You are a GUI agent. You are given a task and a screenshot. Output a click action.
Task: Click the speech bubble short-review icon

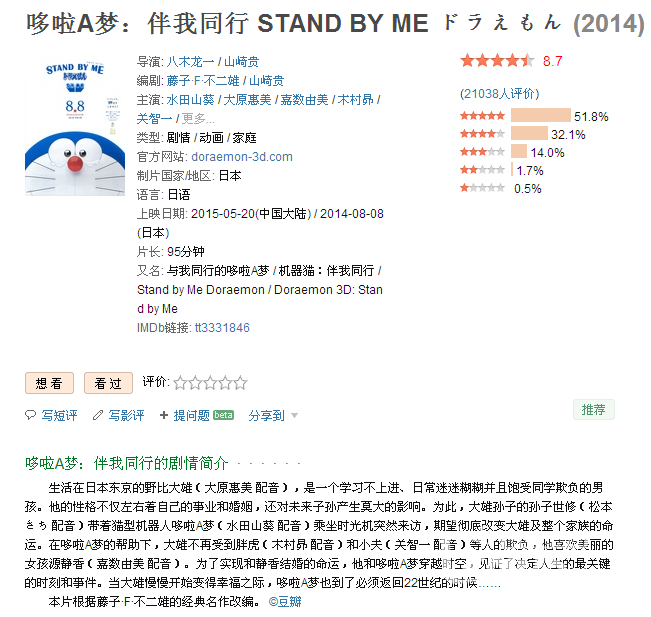point(30,415)
